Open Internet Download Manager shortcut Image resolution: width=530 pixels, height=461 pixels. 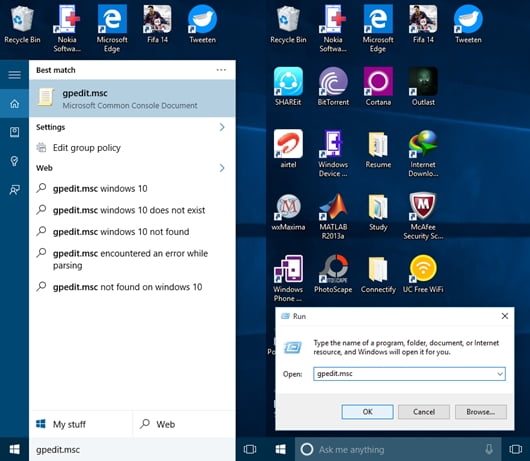(x=423, y=153)
